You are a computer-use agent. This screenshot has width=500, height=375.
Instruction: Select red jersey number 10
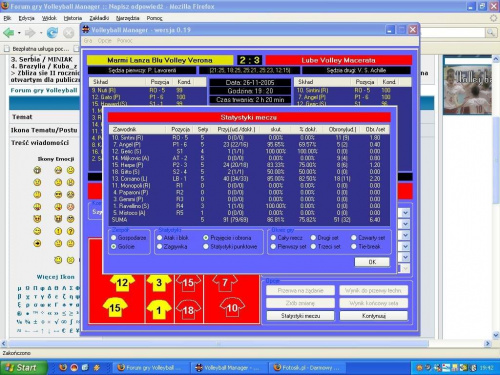coord(232,308)
